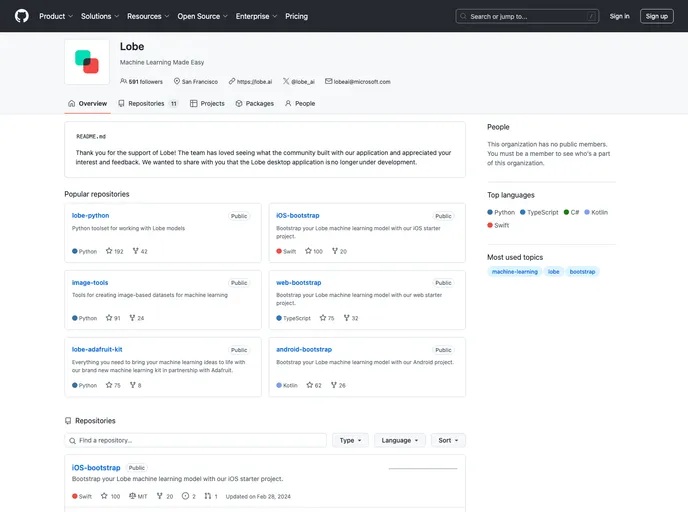This screenshot has height=512, width=688.
Task: Open the image-tools repository
Action: tap(90, 283)
